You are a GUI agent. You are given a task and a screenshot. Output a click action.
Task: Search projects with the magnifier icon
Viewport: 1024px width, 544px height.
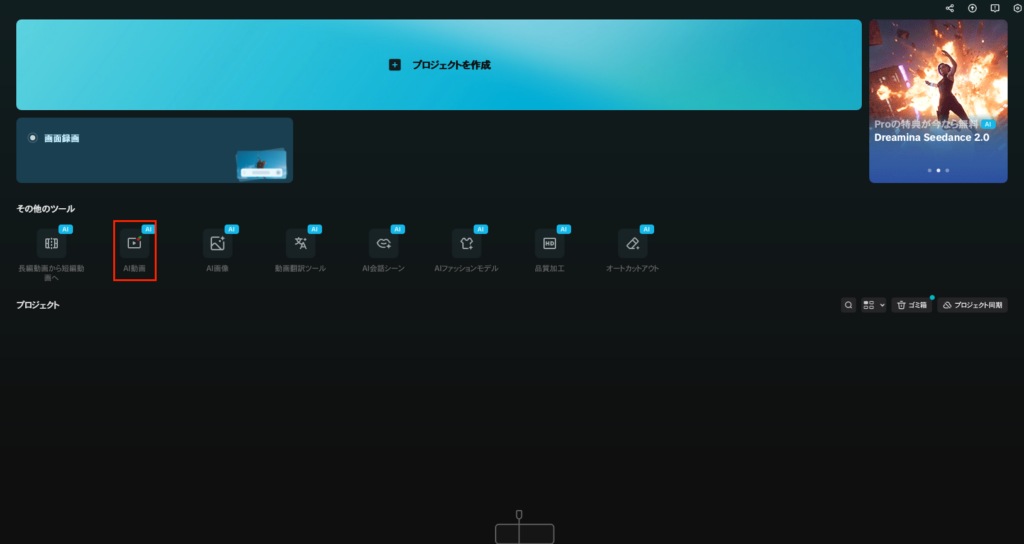coord(848,305)
